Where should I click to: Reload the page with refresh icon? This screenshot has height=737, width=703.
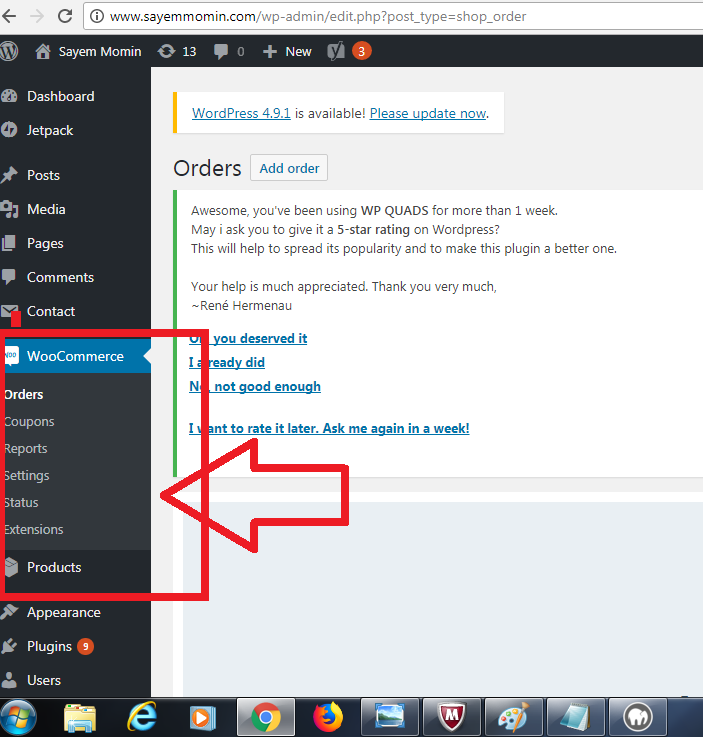(x=65, y=16)
